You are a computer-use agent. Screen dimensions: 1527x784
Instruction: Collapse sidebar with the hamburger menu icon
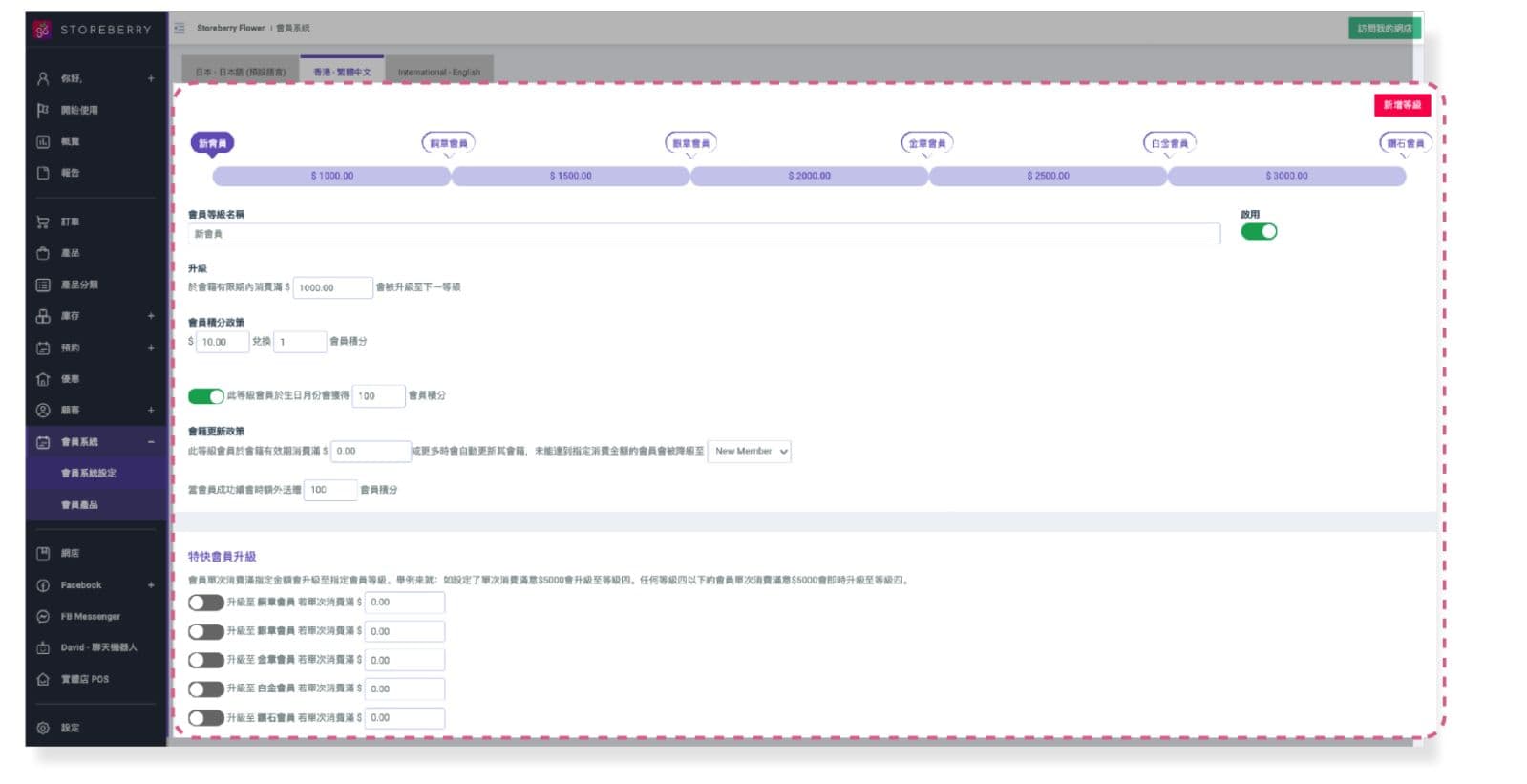coord(180,29)
